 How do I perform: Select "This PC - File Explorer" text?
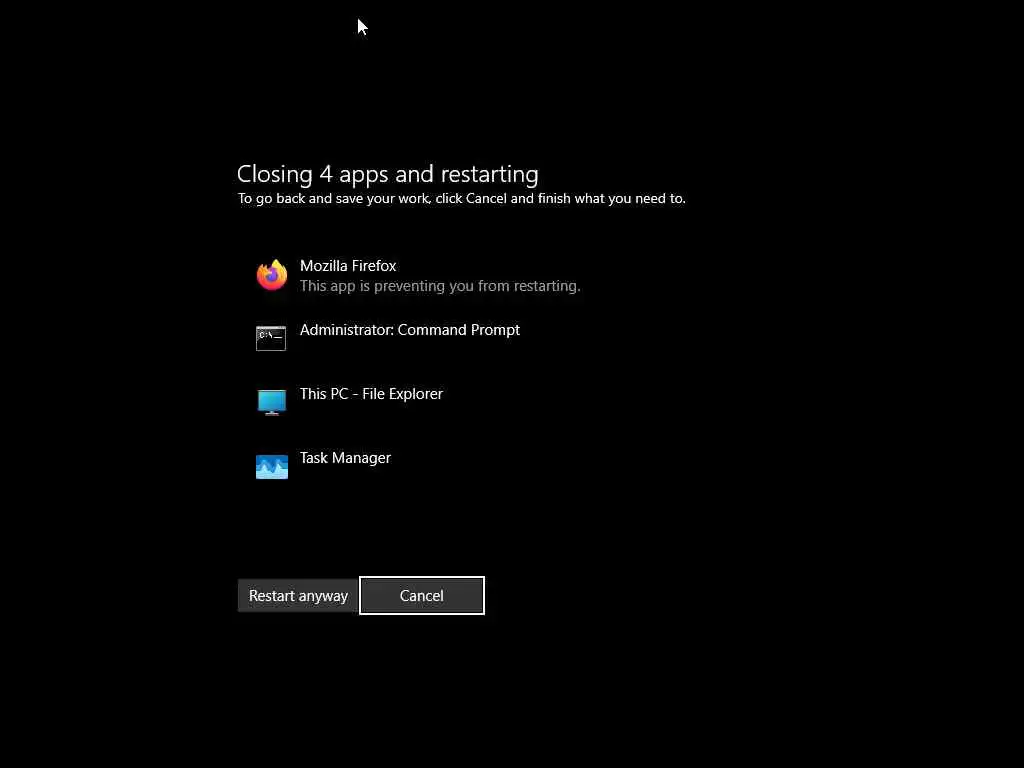[x=371, y=394]
